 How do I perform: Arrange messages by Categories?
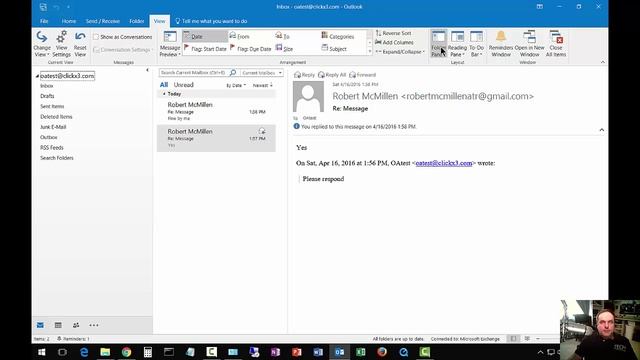(x=338, y=36)
